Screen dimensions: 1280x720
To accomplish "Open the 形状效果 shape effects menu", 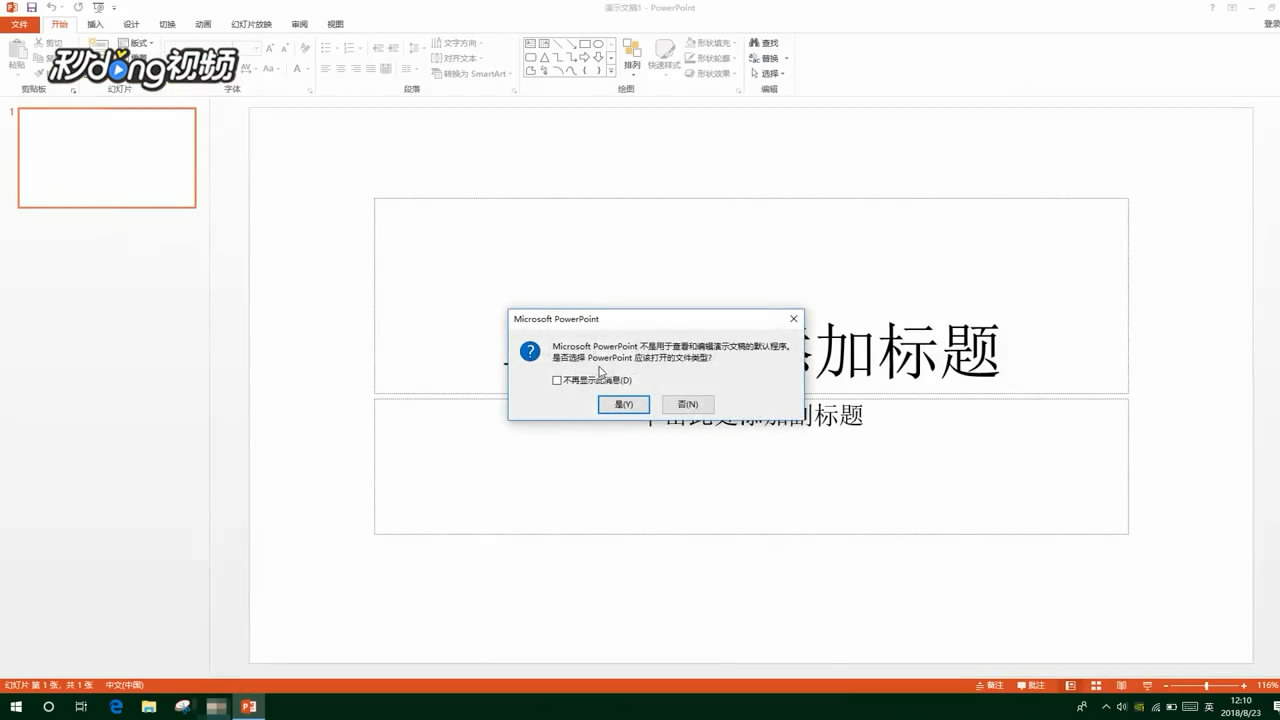I will click(x=712, y=73).
